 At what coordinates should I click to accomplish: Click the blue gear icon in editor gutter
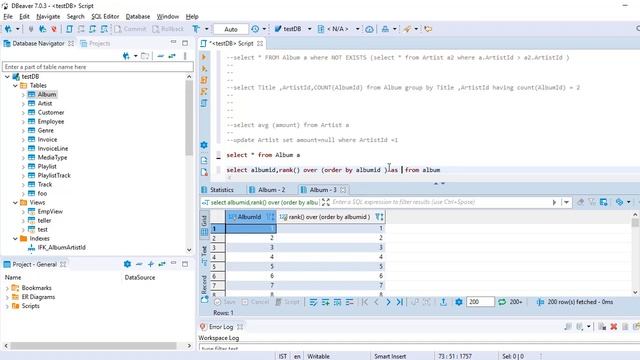tap(204, 145)
